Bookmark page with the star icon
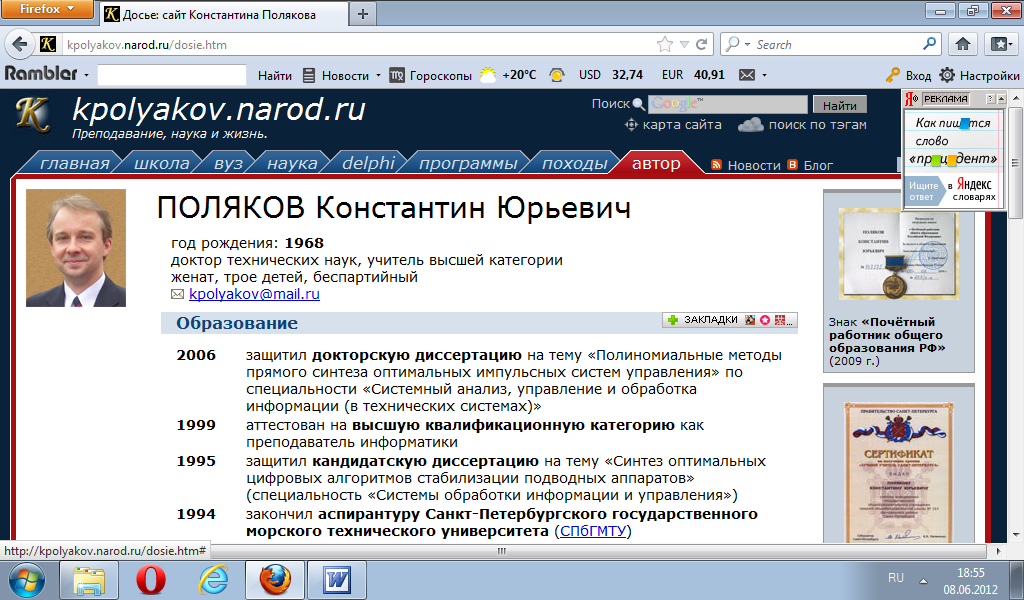 point(665,44)
